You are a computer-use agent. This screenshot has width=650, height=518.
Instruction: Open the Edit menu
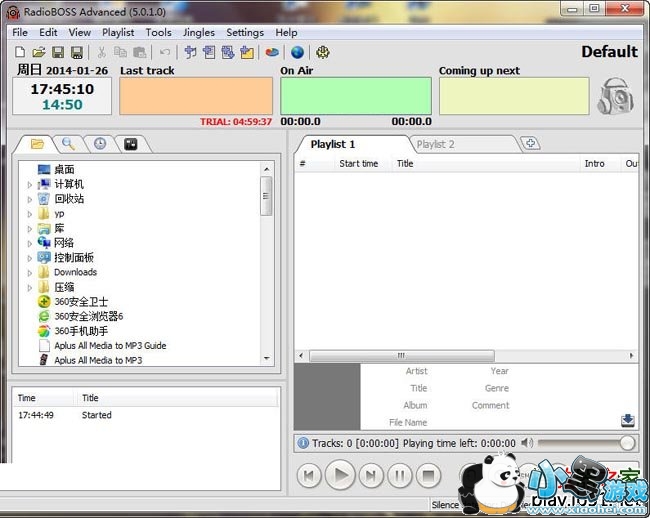[x=48, y=32]
